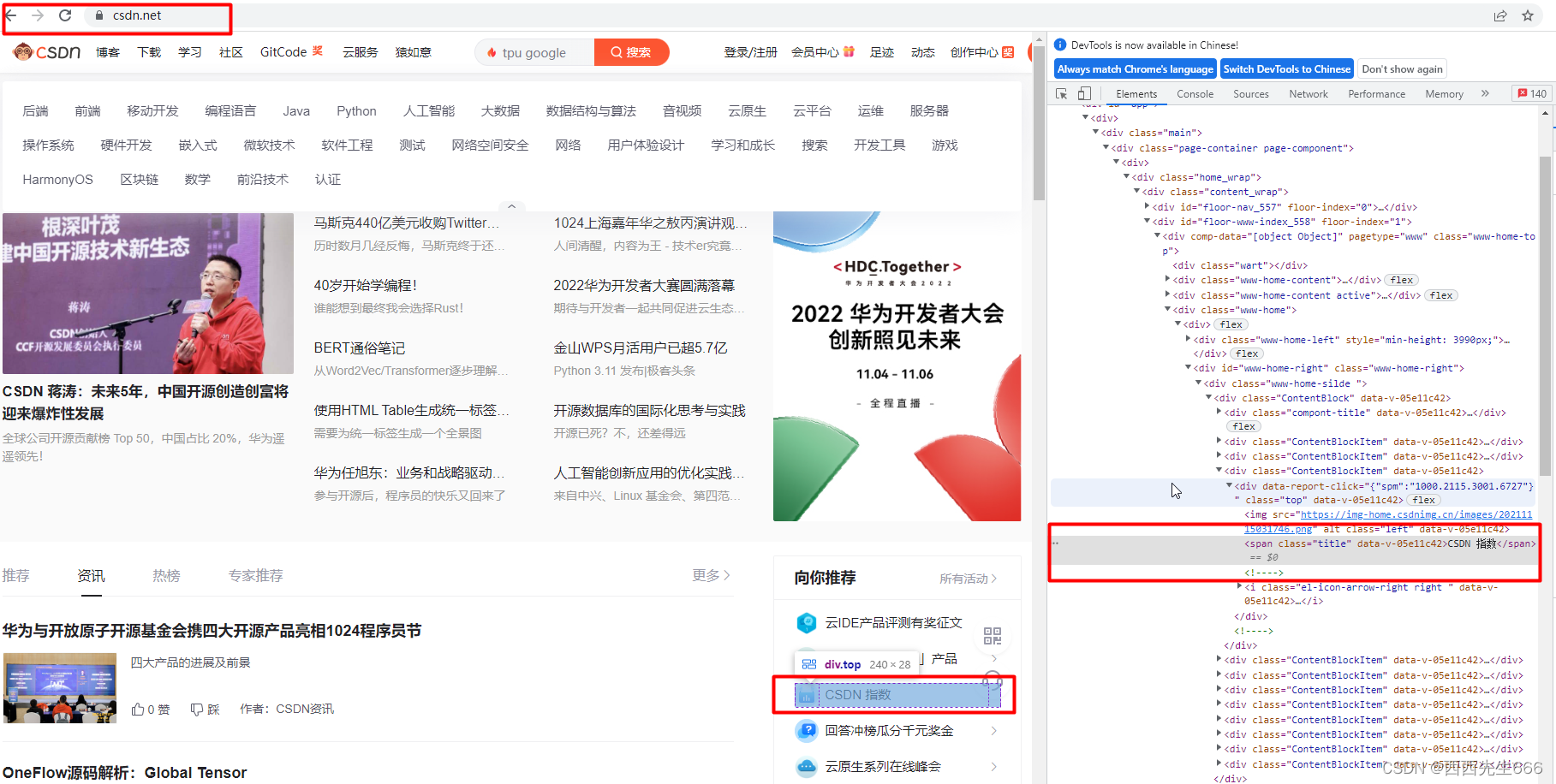Viewport: 1556px width, 784px height.
Task: Click Don't show again button
Action: click(1402, 69)
